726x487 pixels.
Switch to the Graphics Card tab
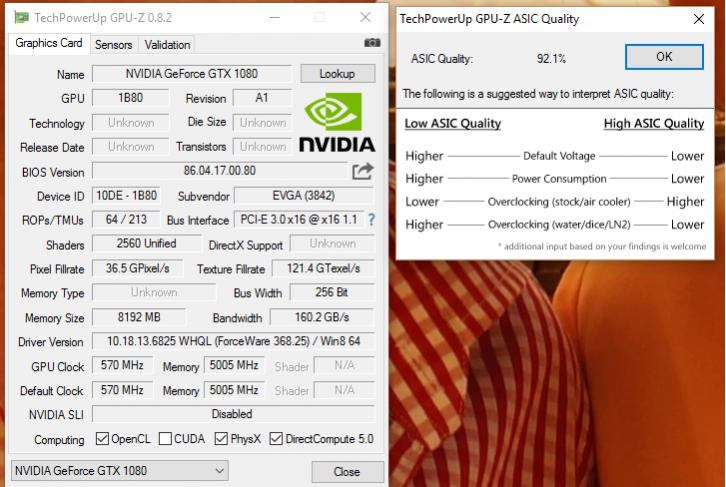pos(49,44)
